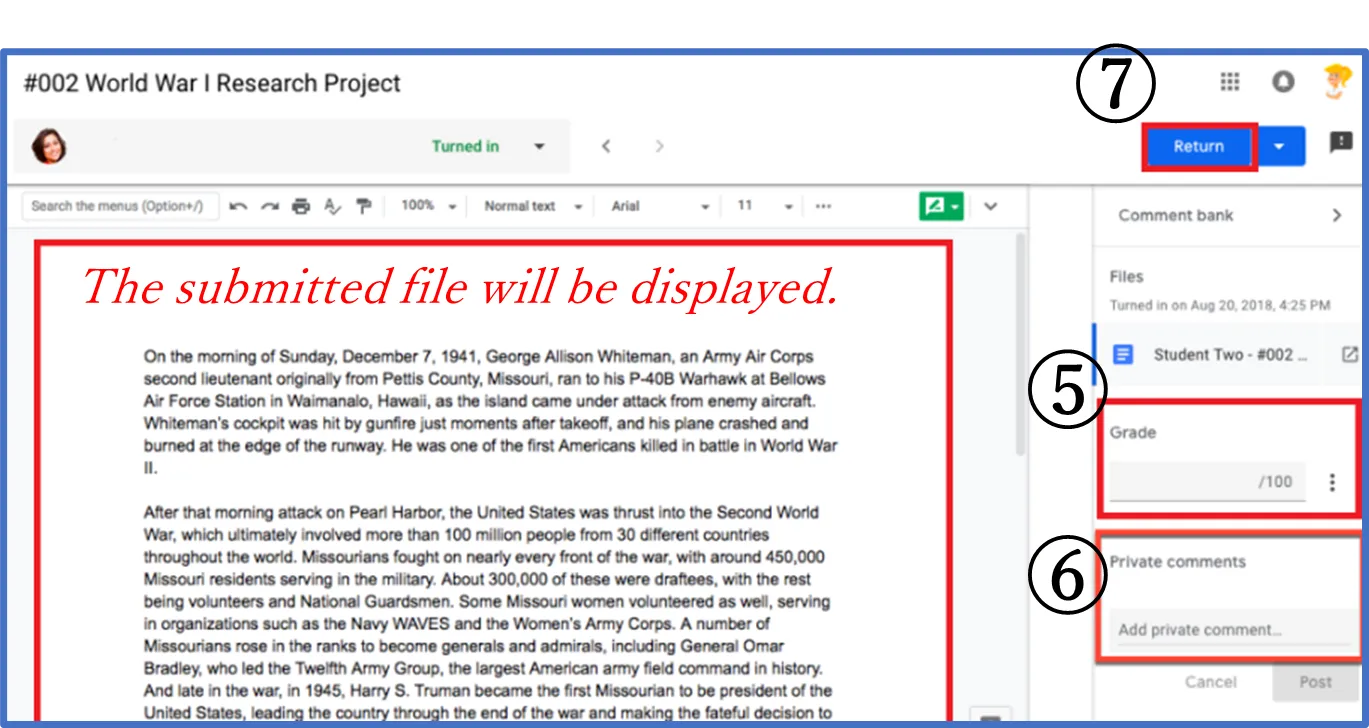Click the Files heading
This screenshot has height=728, width=1369.
point(1126,276)
